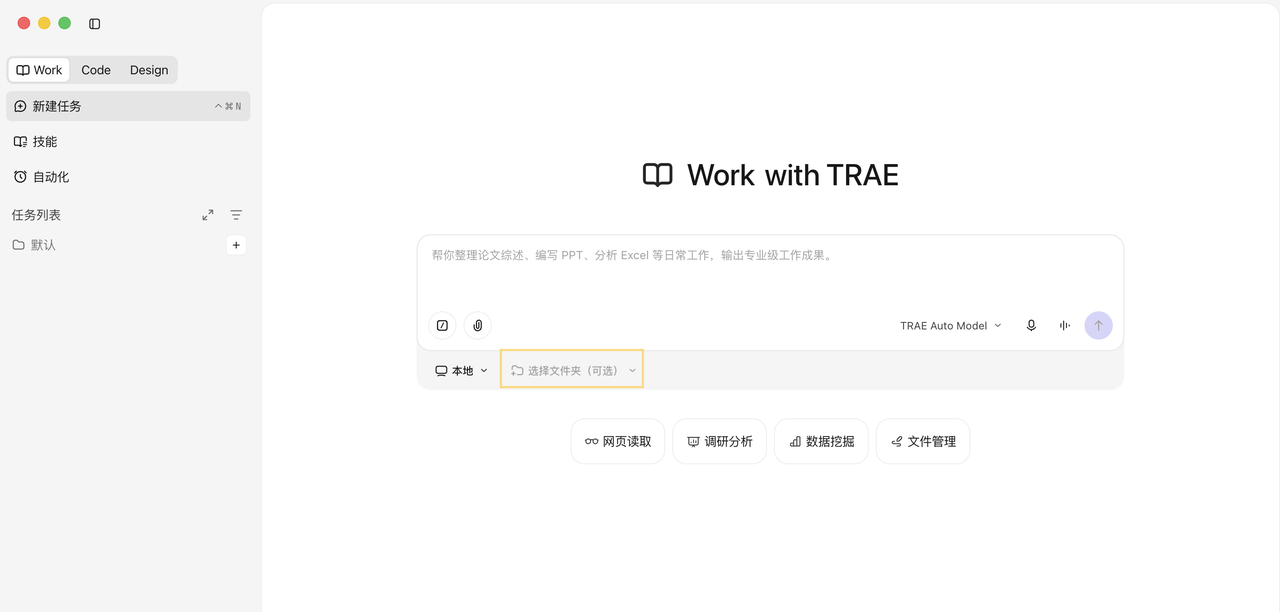The width and height of the screenshot is (1280, 612).
Task: Start voice input with the microphone icon
Action: (x=1031, y=325)
